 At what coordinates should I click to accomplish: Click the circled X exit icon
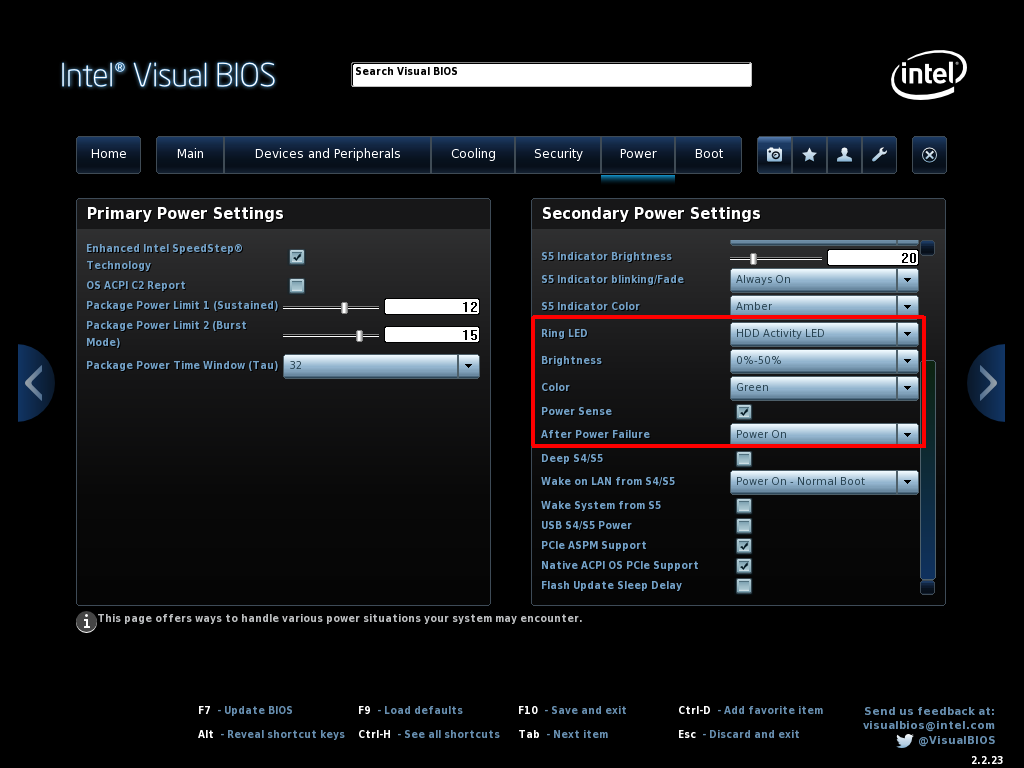pyautogui.click(x=929, y=155)
